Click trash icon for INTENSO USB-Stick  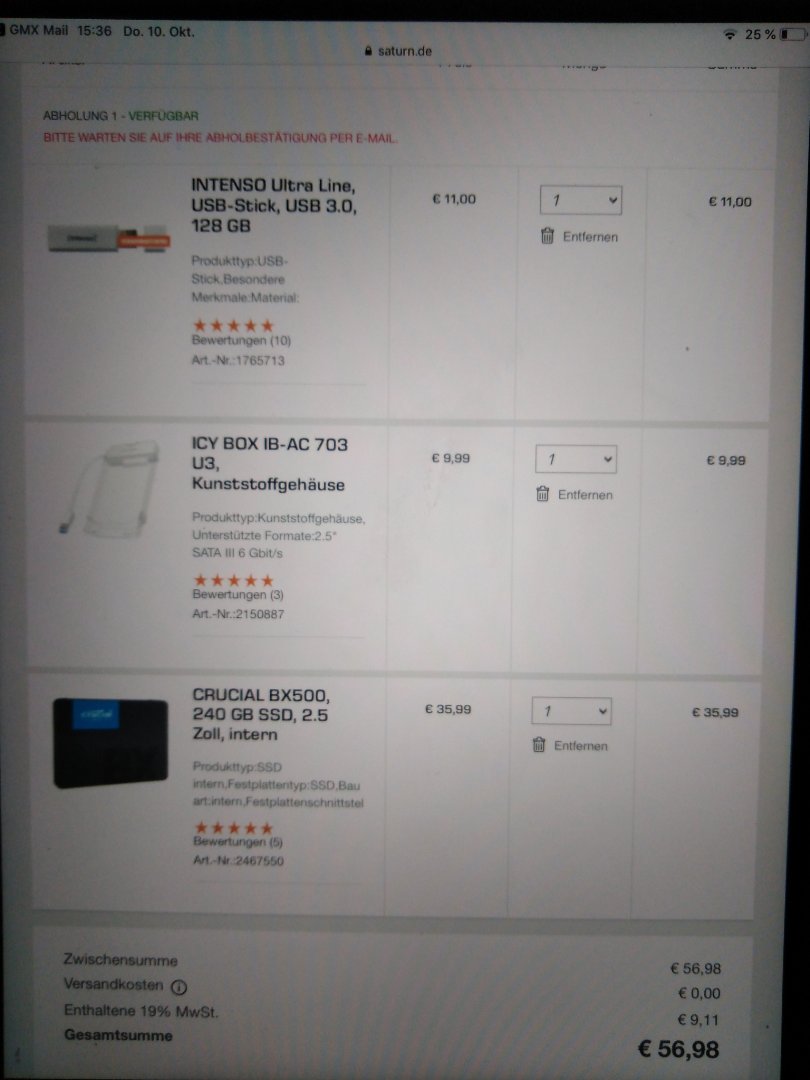(548, 236)
